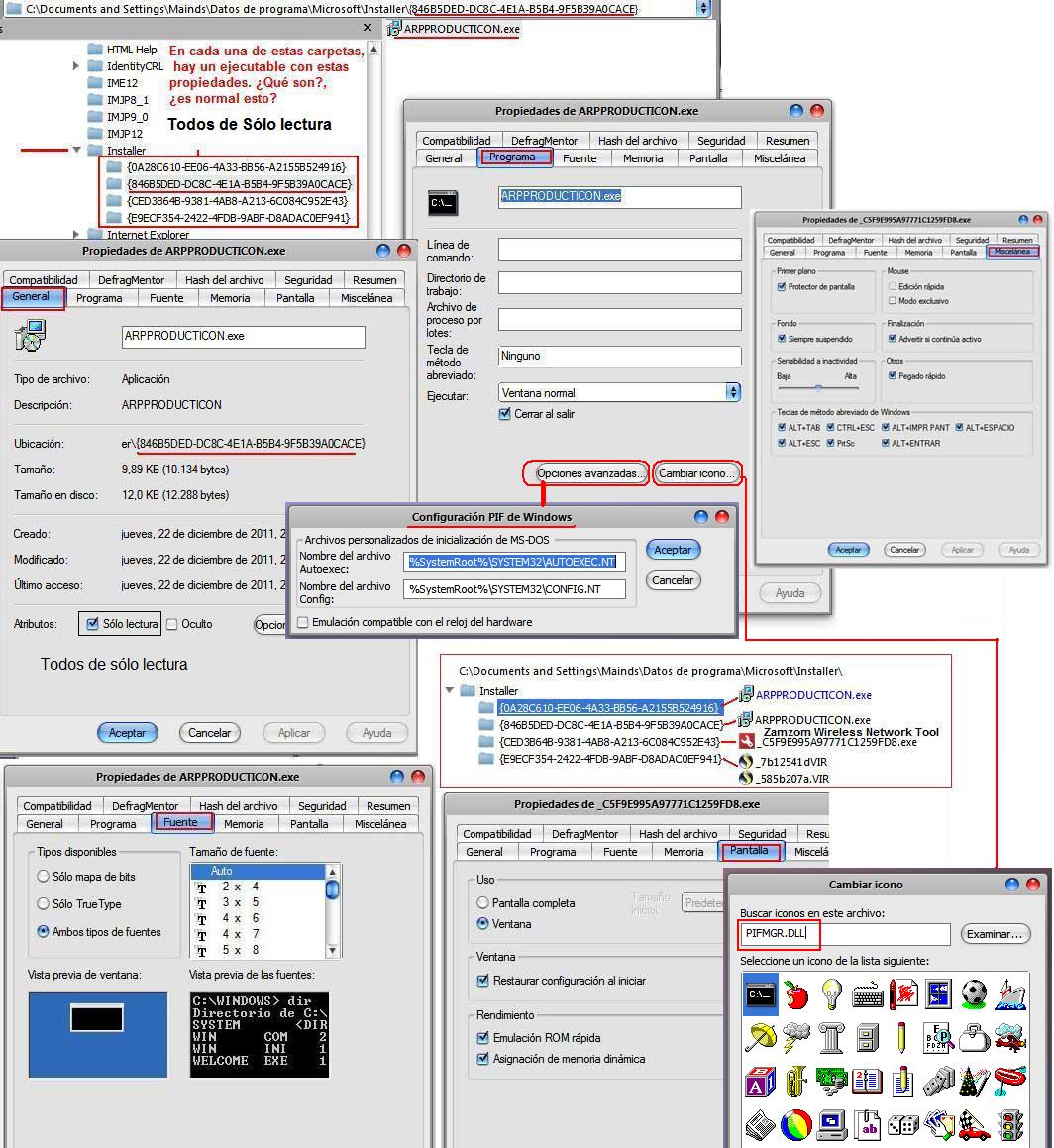The height and width of the screenshot is (1148, 1054).
Task: Open the address bar path dropdown arrow
Action: pyautogui.click(x=704, y=8)
